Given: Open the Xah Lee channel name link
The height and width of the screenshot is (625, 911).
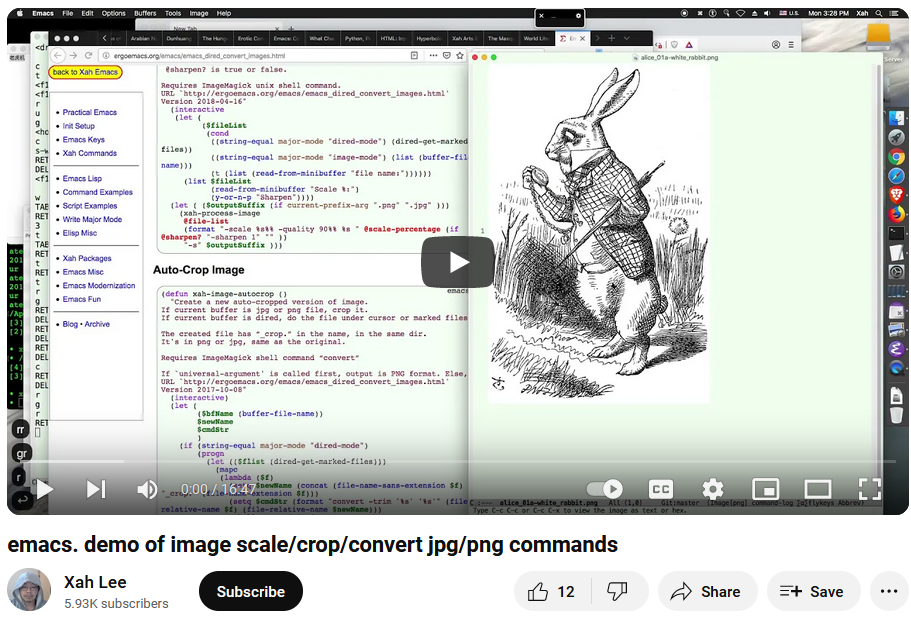Looking at the screenshot, I should 95,582.
